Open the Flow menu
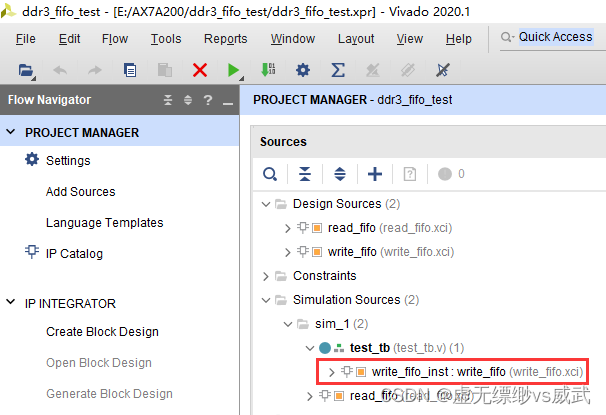The image size is (606, 415). click(115, 39)
